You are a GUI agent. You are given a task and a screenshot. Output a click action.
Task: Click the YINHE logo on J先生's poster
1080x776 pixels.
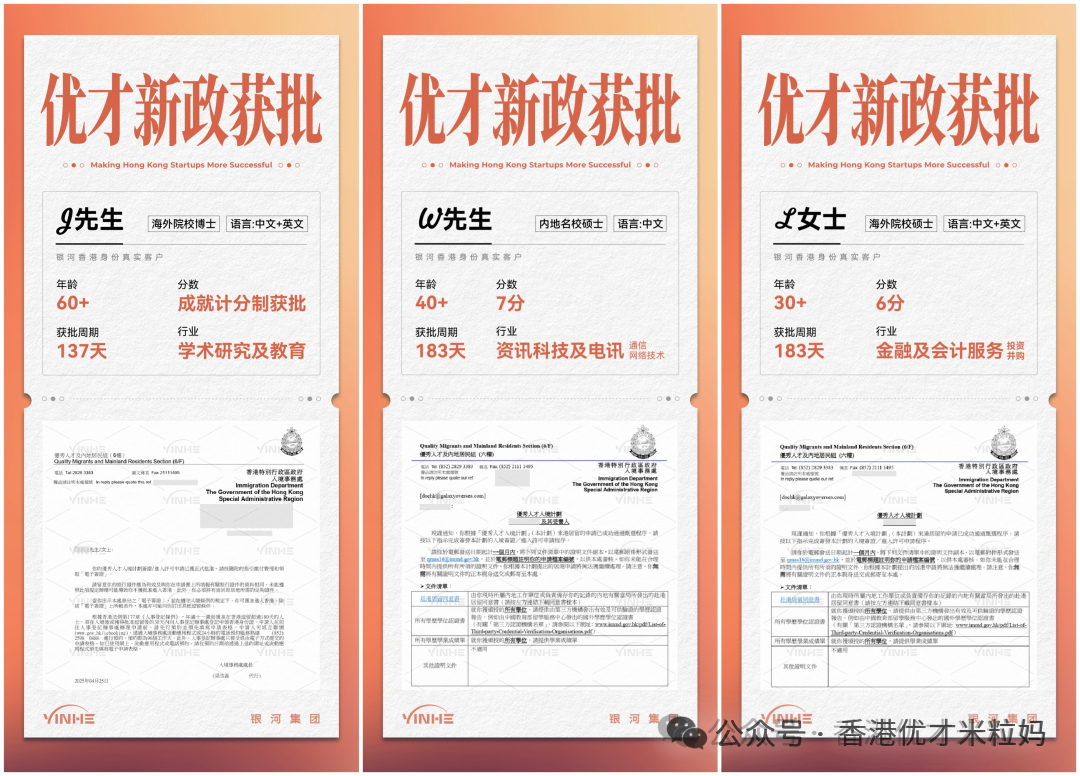click(x=70, y=717)
